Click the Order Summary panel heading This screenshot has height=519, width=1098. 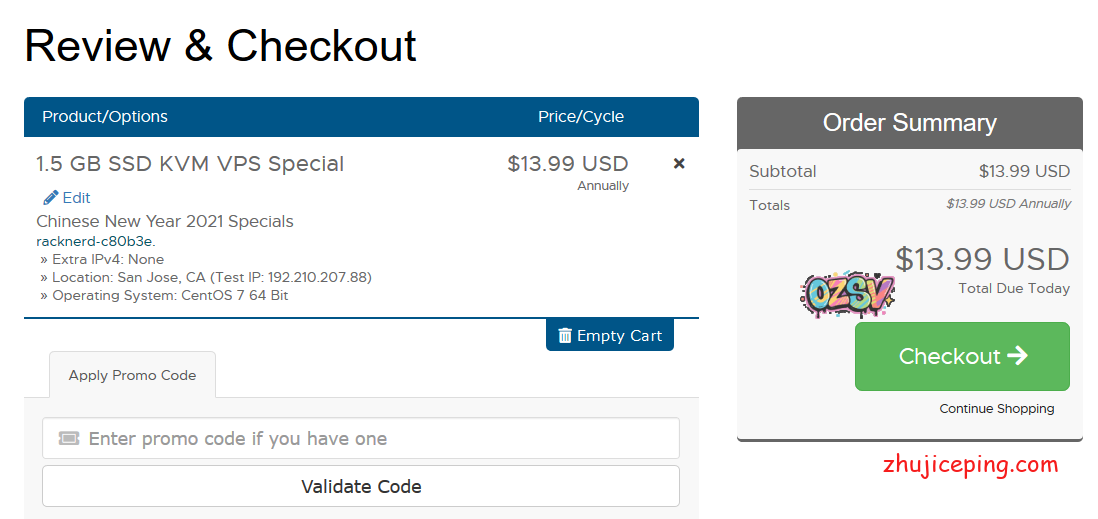point(909,123)
